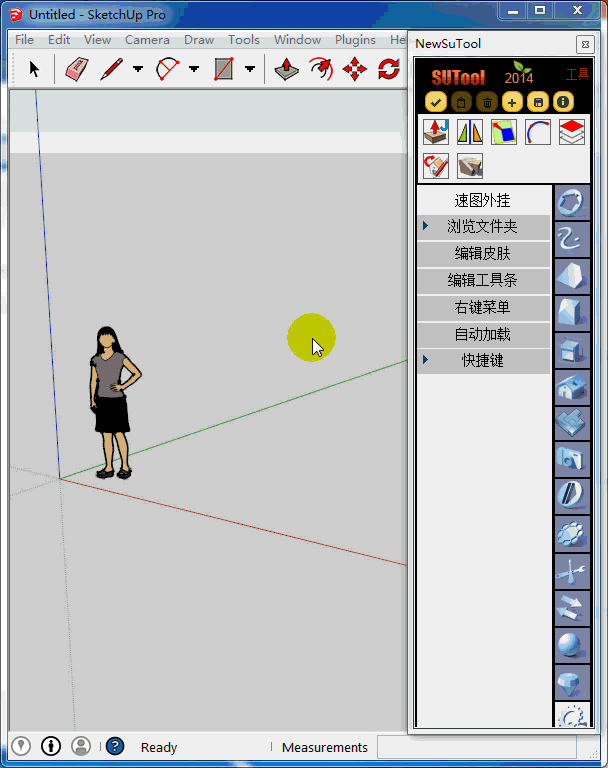Viewport: 608px width, 768px height.
Task: Select the Move tool
Action: [355, 69]
